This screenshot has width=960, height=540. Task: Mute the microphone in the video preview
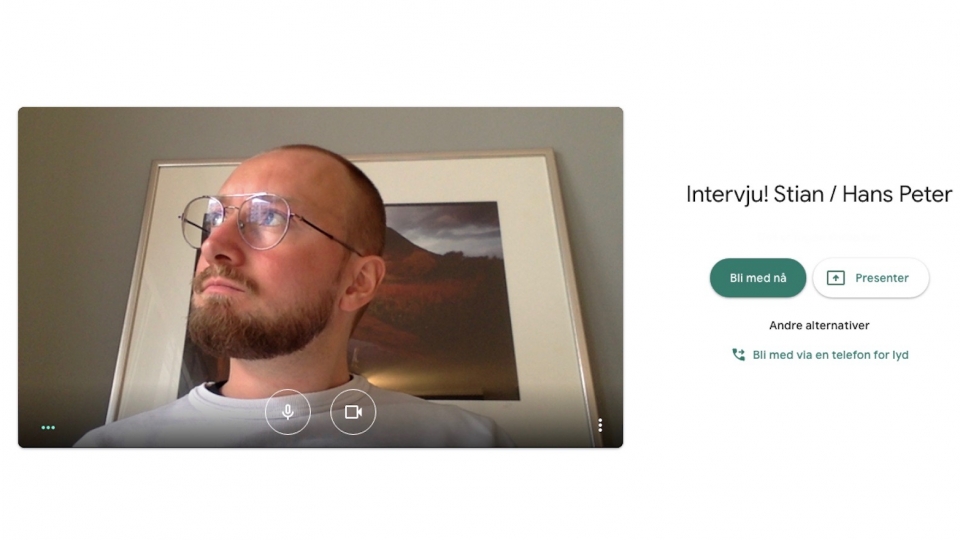coord(288,412)
